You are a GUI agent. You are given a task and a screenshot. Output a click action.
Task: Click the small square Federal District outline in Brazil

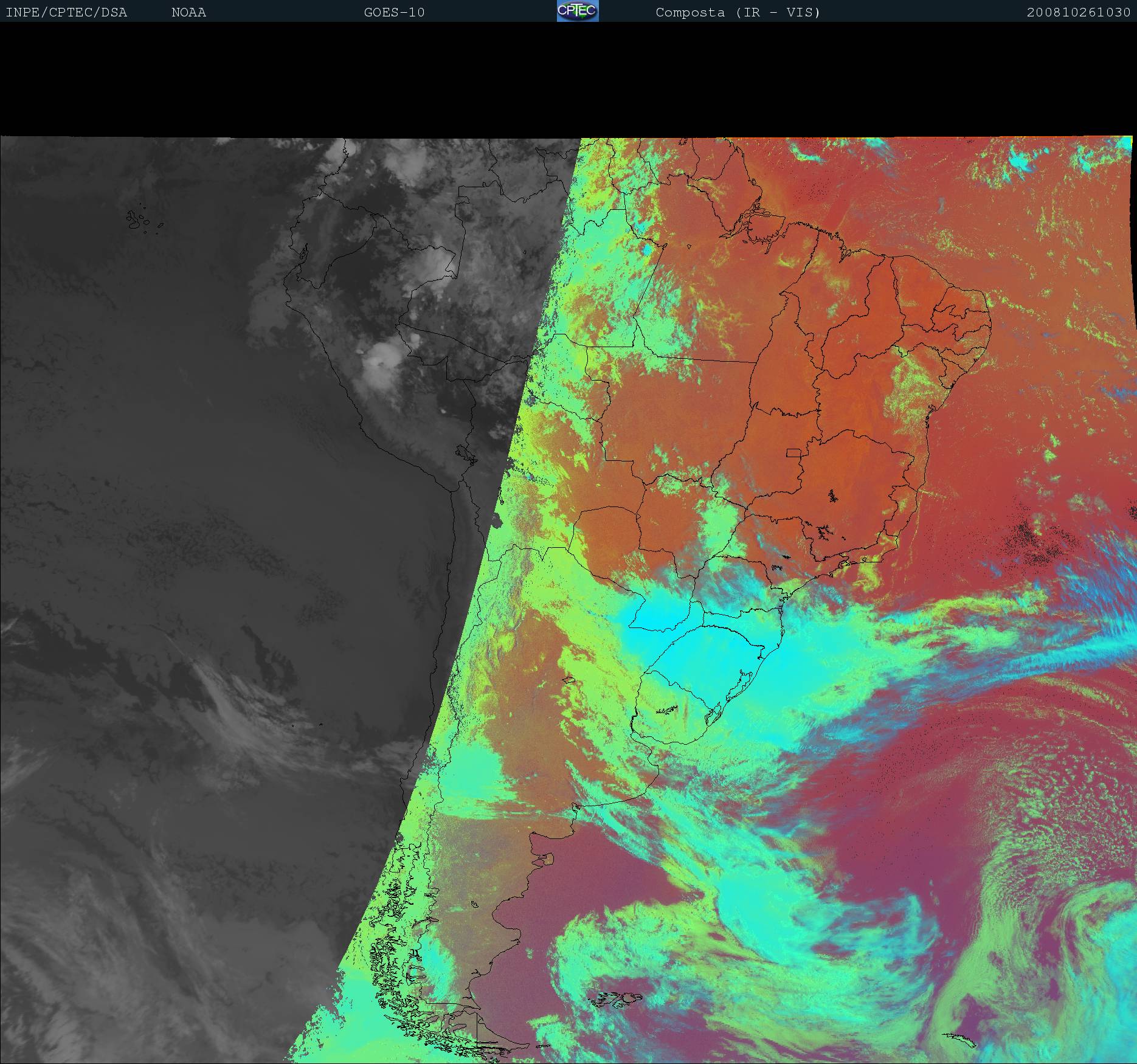click(x=793, y=452)
